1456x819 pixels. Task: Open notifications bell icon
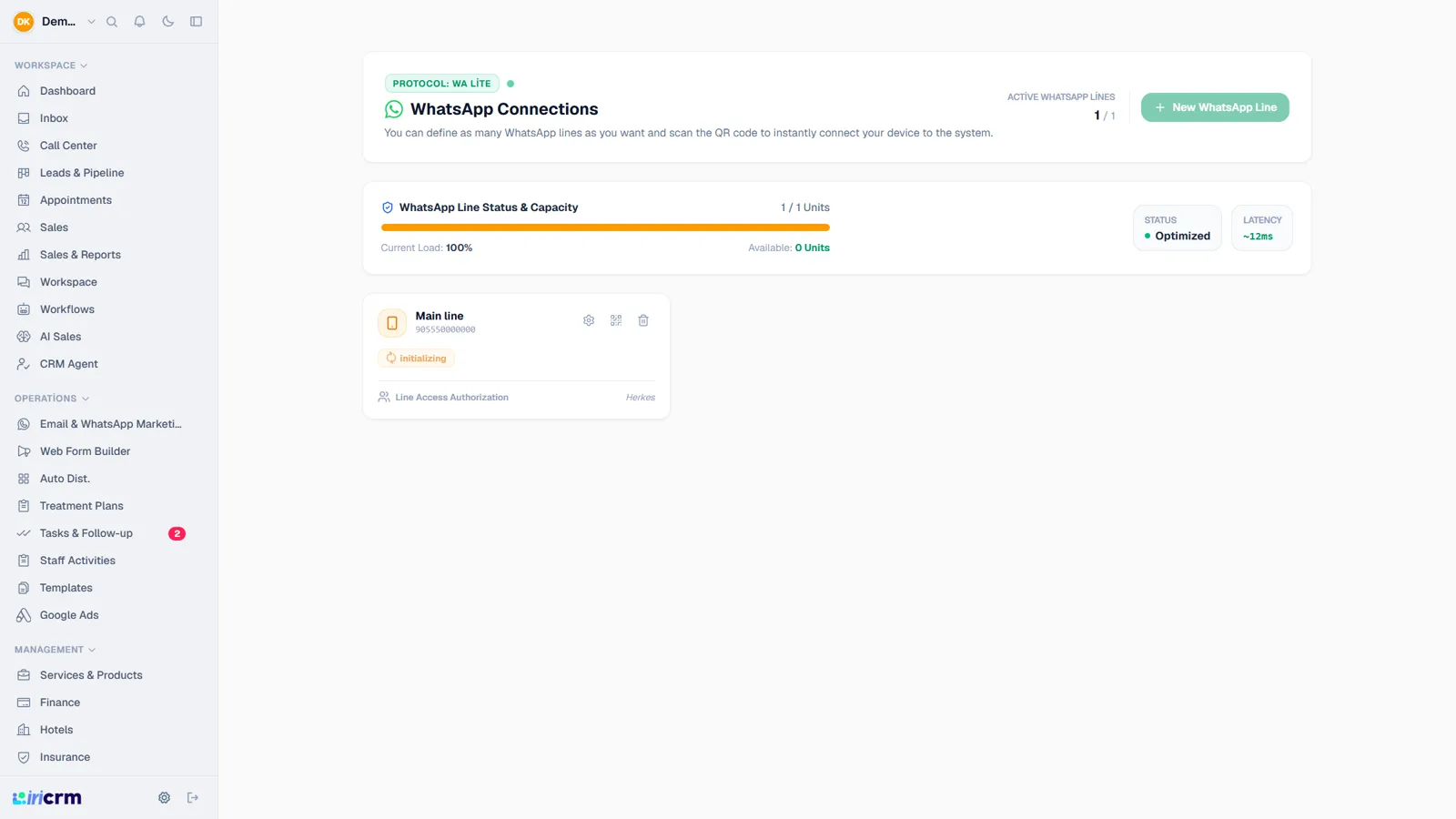(x=139, y=22)
